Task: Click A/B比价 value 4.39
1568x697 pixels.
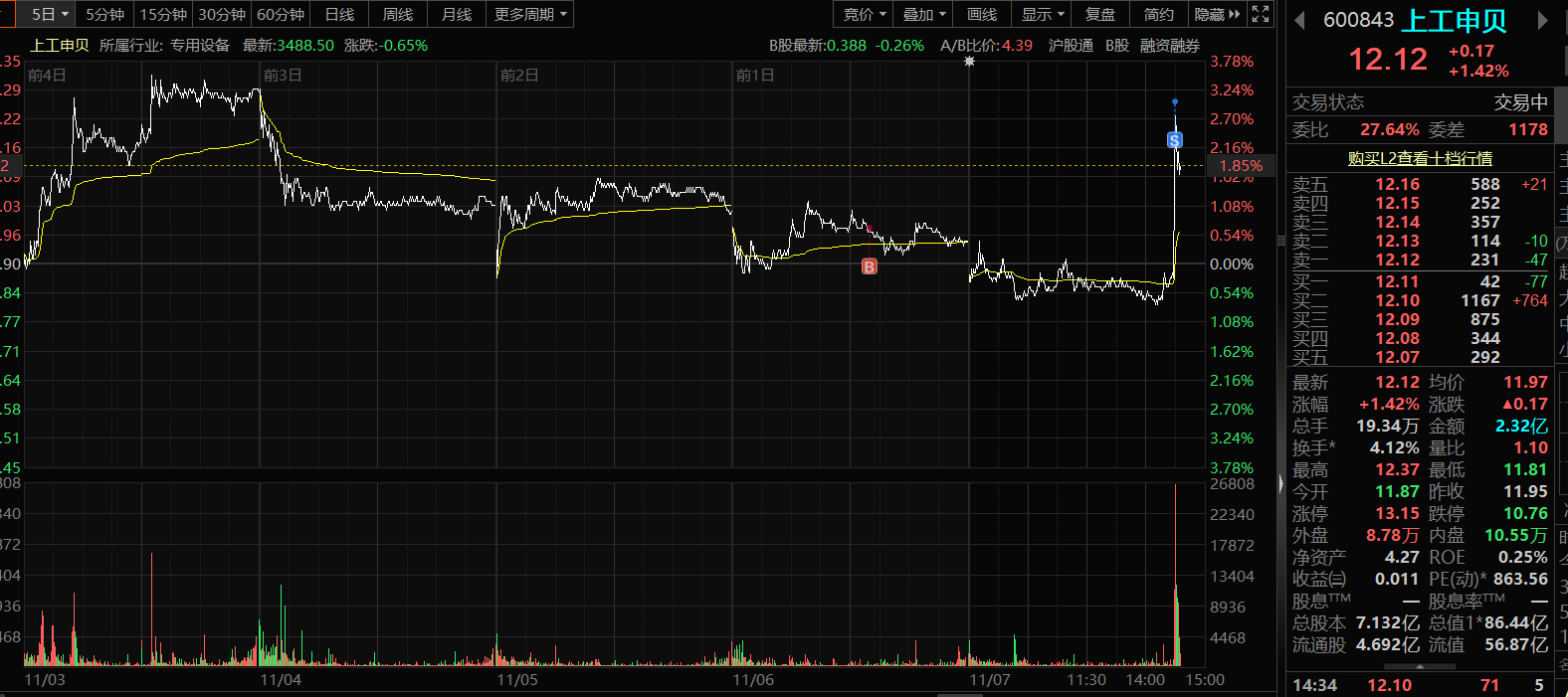Action: point(1018,46)
